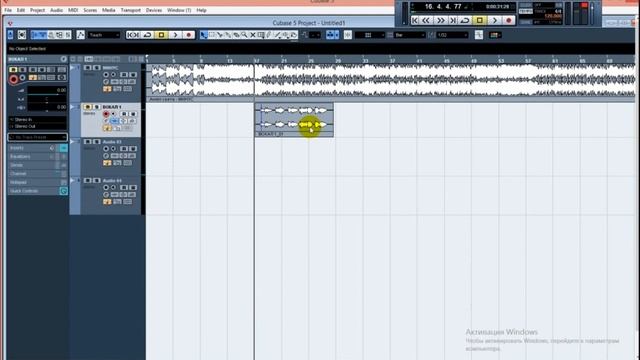Open the 1/32 quantize value dropdown
The image size is (640, 360).
(452, 35)
